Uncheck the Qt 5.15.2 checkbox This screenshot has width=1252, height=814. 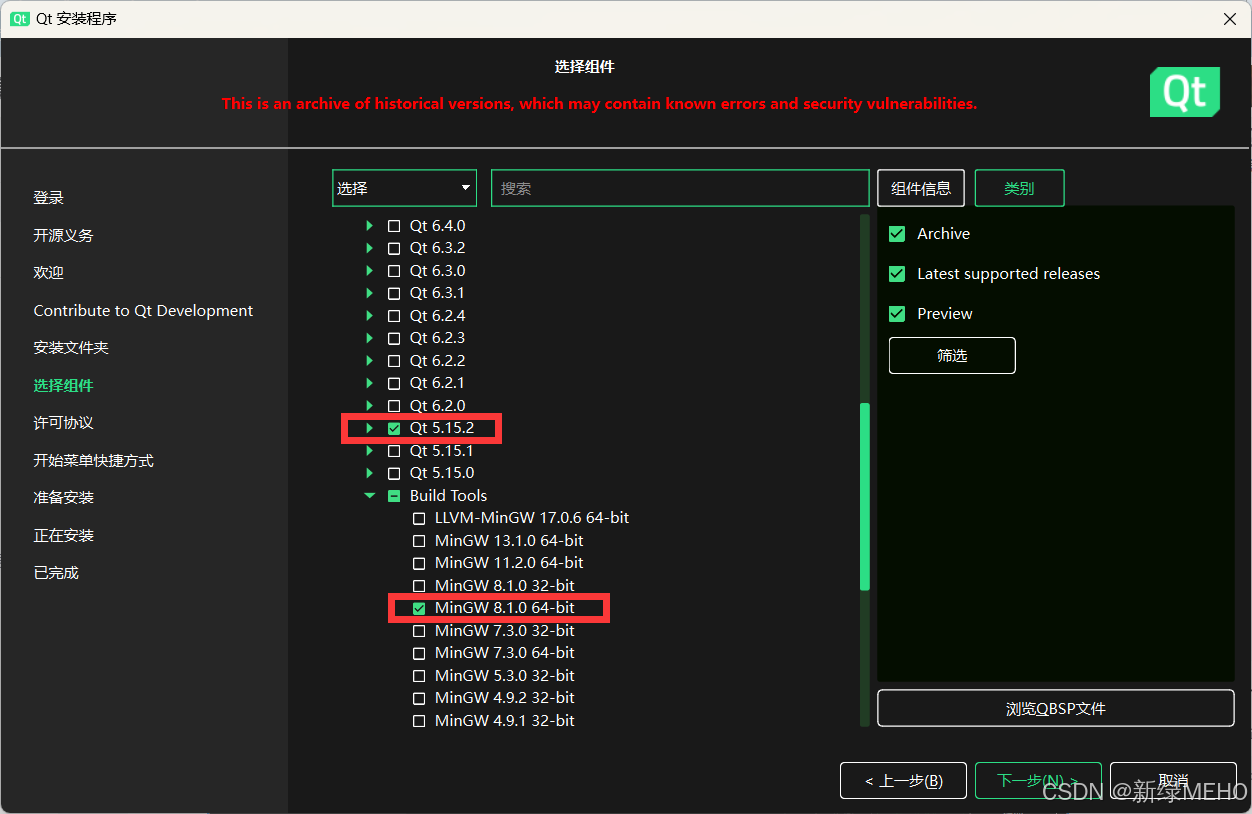click(394, 428)
